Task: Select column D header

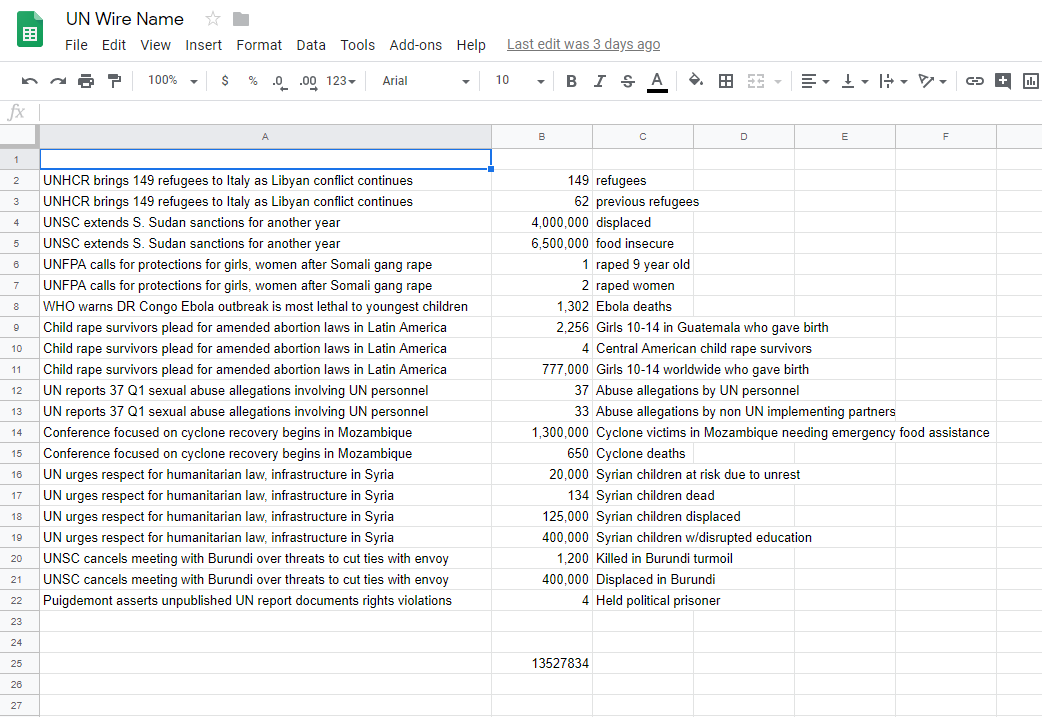Action: (x=744, y=136)
